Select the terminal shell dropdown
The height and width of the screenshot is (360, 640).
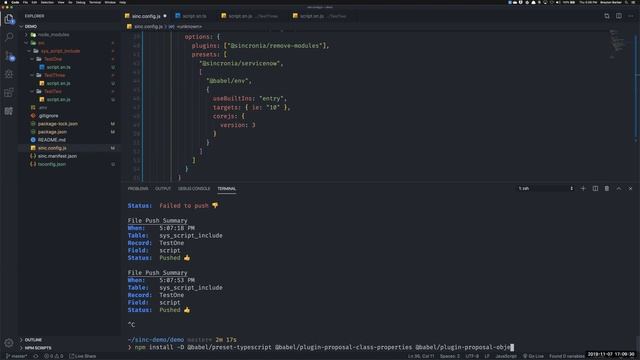546,189
